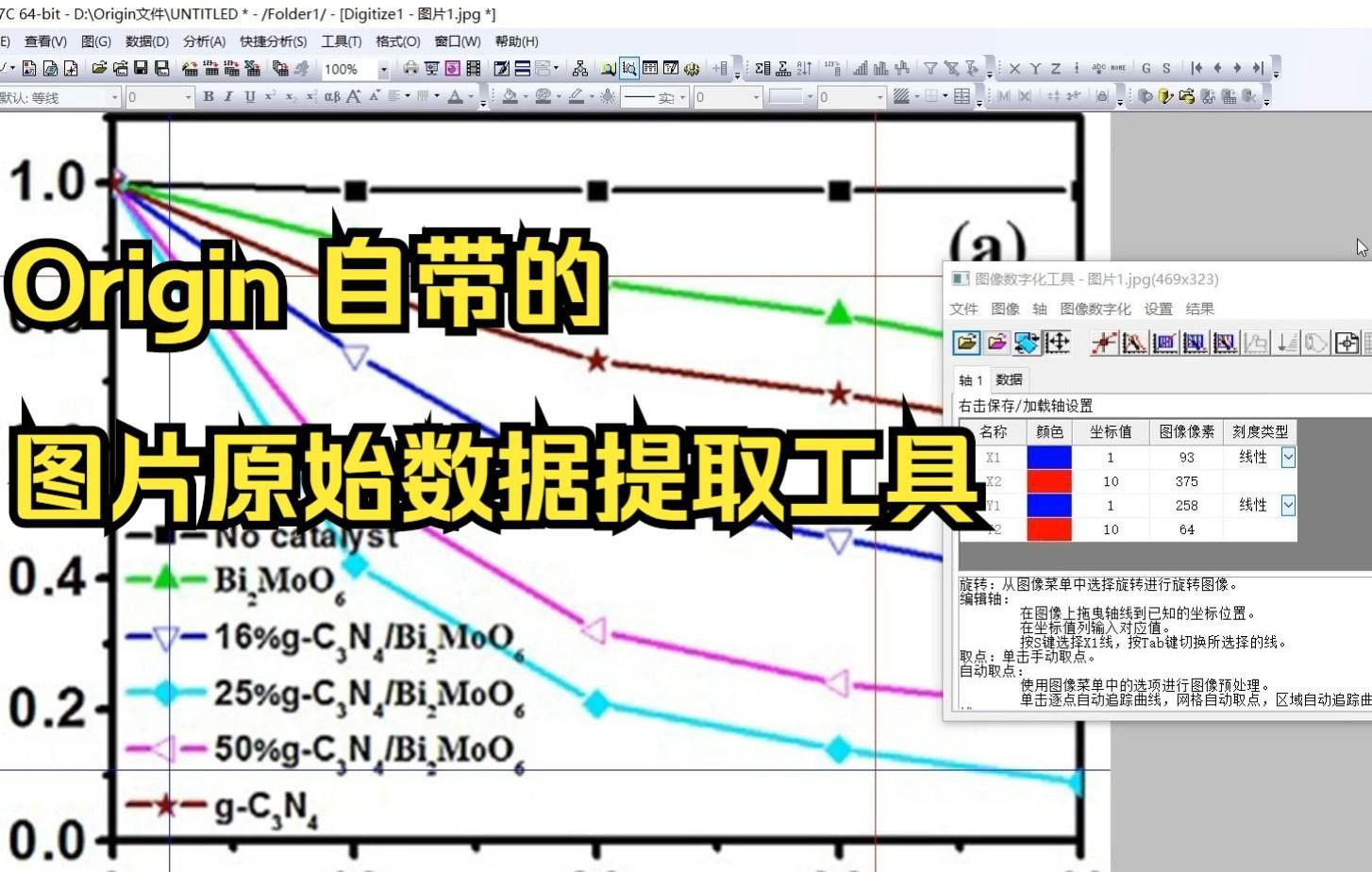Image resolution: width=1372 pixels, height=872 pixels.
Task: Click the X1 image pixel cell 93
Action: point(1186,457)
